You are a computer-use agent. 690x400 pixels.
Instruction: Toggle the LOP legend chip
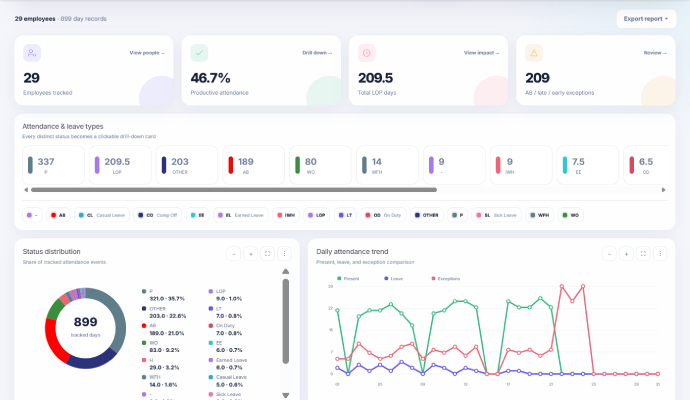(x=316, y=215)
